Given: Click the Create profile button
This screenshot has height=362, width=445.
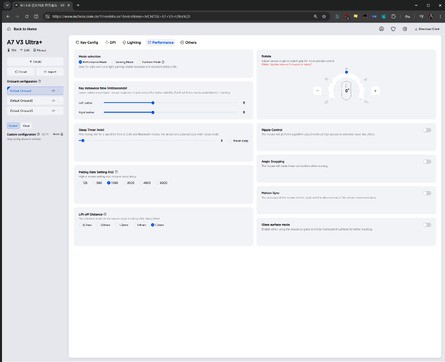Looking at the screenshot, I should coord(35,62).
